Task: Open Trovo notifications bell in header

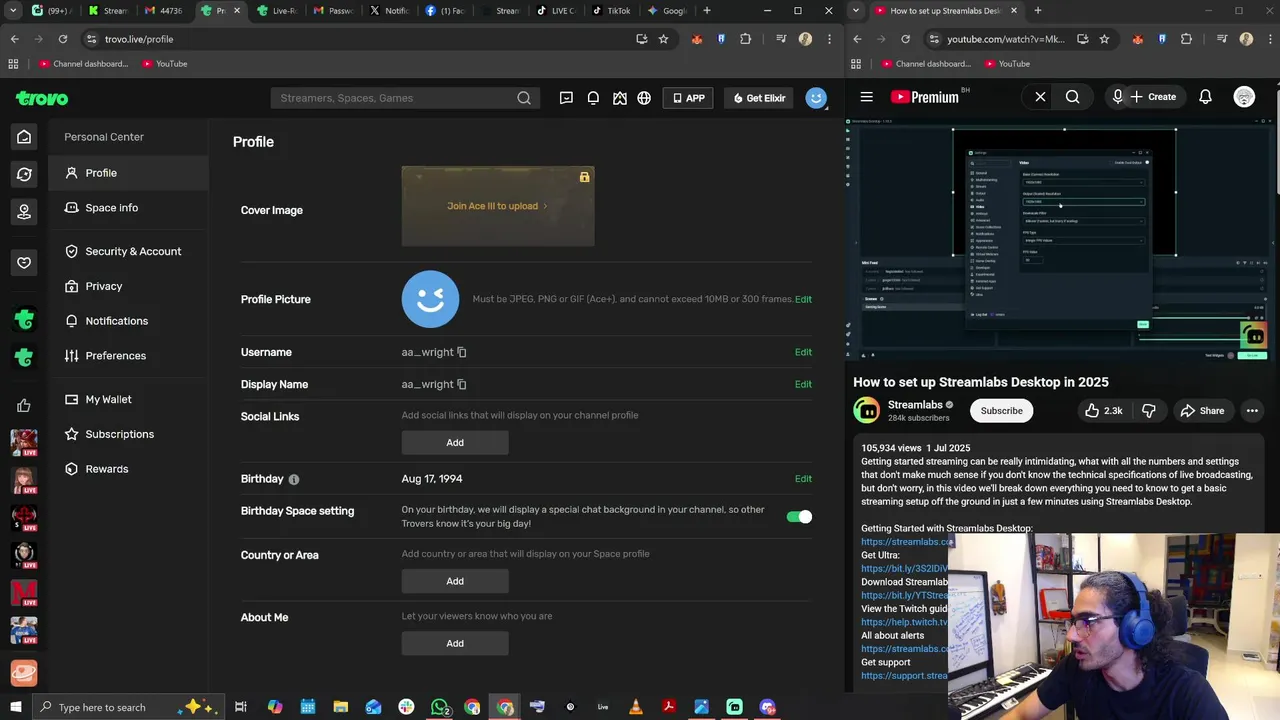Action: [x=593, y=98]
